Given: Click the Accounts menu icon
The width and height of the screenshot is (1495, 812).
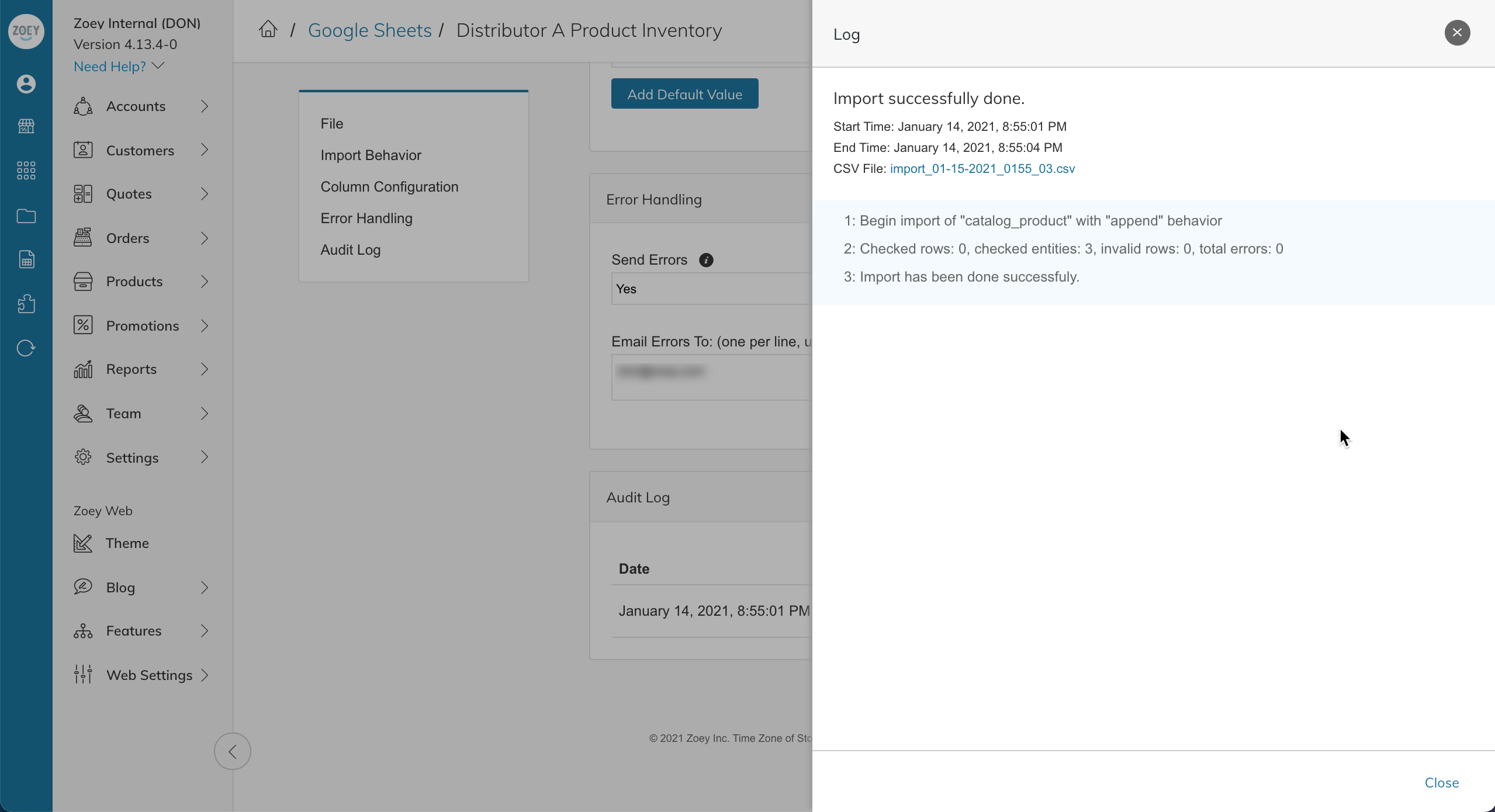Looking at the screenshot, I should (83, 106).
